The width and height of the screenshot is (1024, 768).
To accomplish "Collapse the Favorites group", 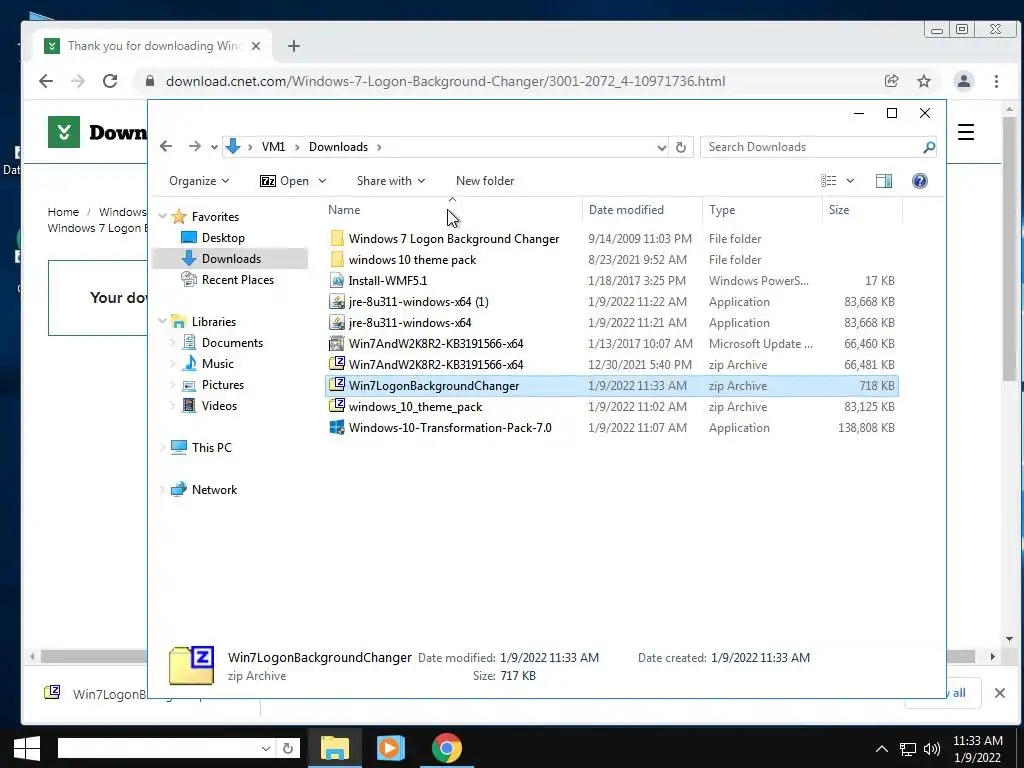I will tap(163, 216).
